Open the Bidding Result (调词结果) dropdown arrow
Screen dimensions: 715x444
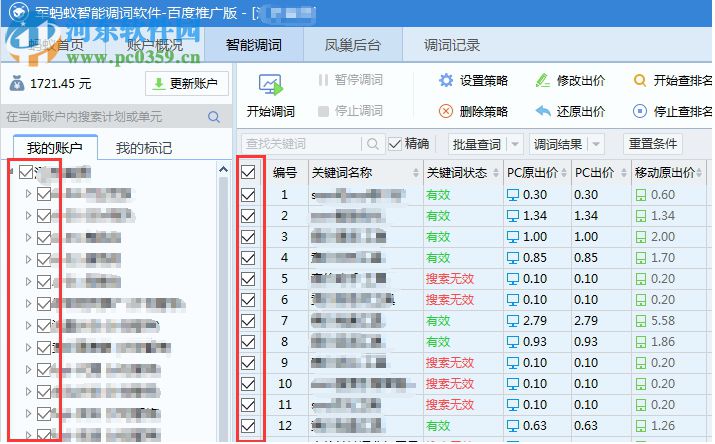click(596, 145)
